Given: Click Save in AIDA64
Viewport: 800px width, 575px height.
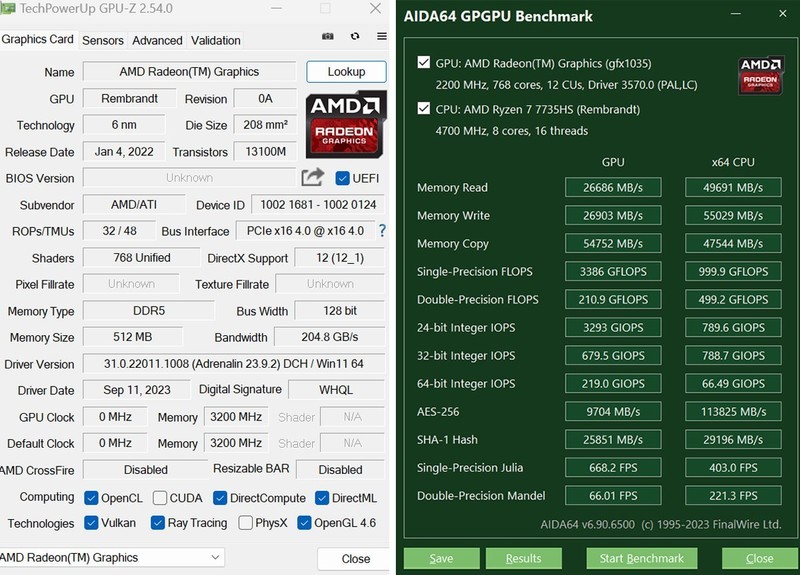Looking at the screenshot, I should pos(441,558).
